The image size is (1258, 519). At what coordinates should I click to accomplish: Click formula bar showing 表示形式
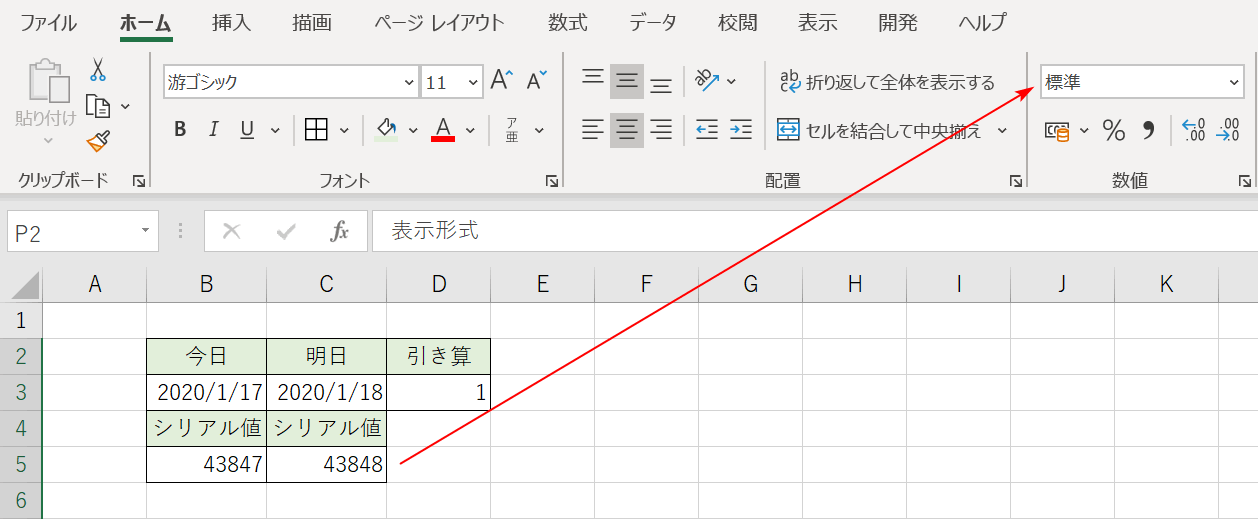[814, 231]
